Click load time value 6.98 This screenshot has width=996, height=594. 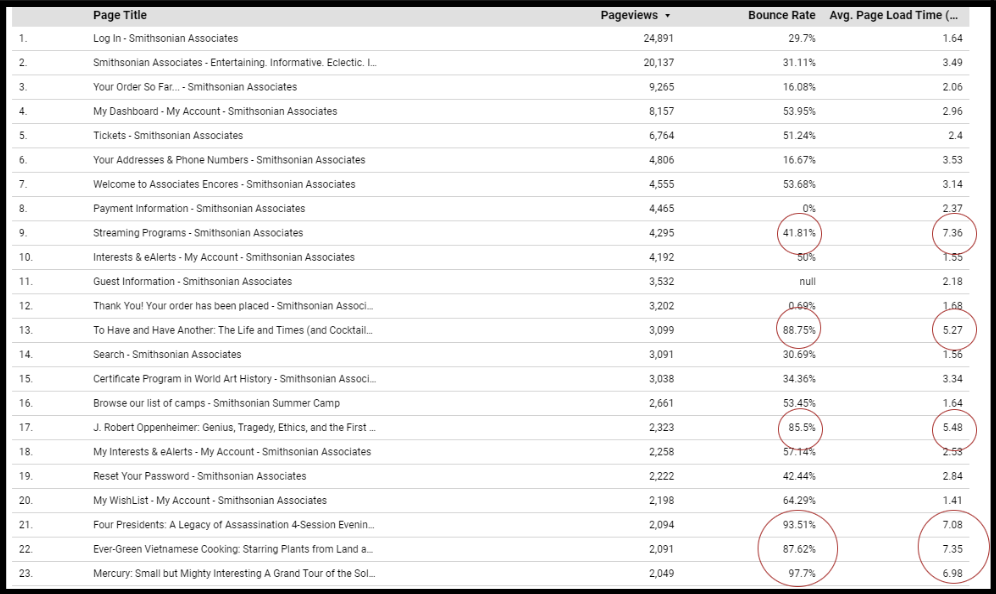[x=952, y=573]
